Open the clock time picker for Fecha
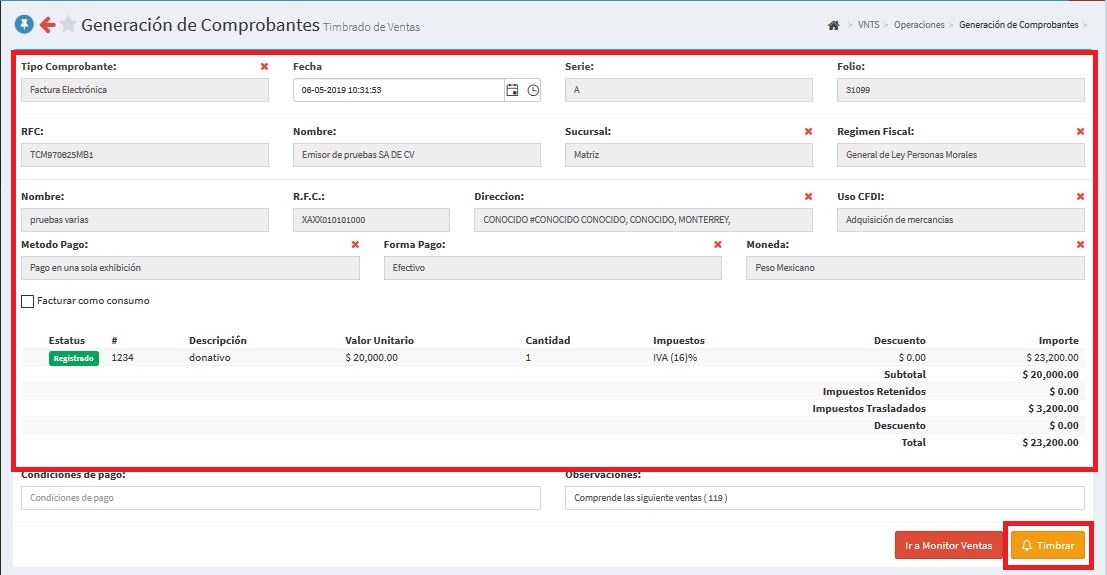Screen dimensions: 1107x575 (533, 90)
